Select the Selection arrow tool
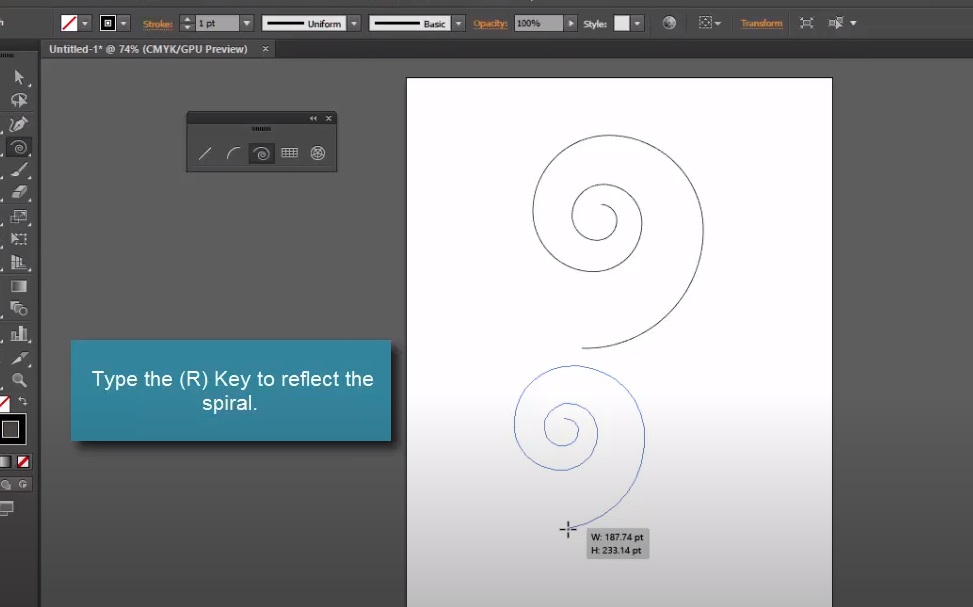 19,77
